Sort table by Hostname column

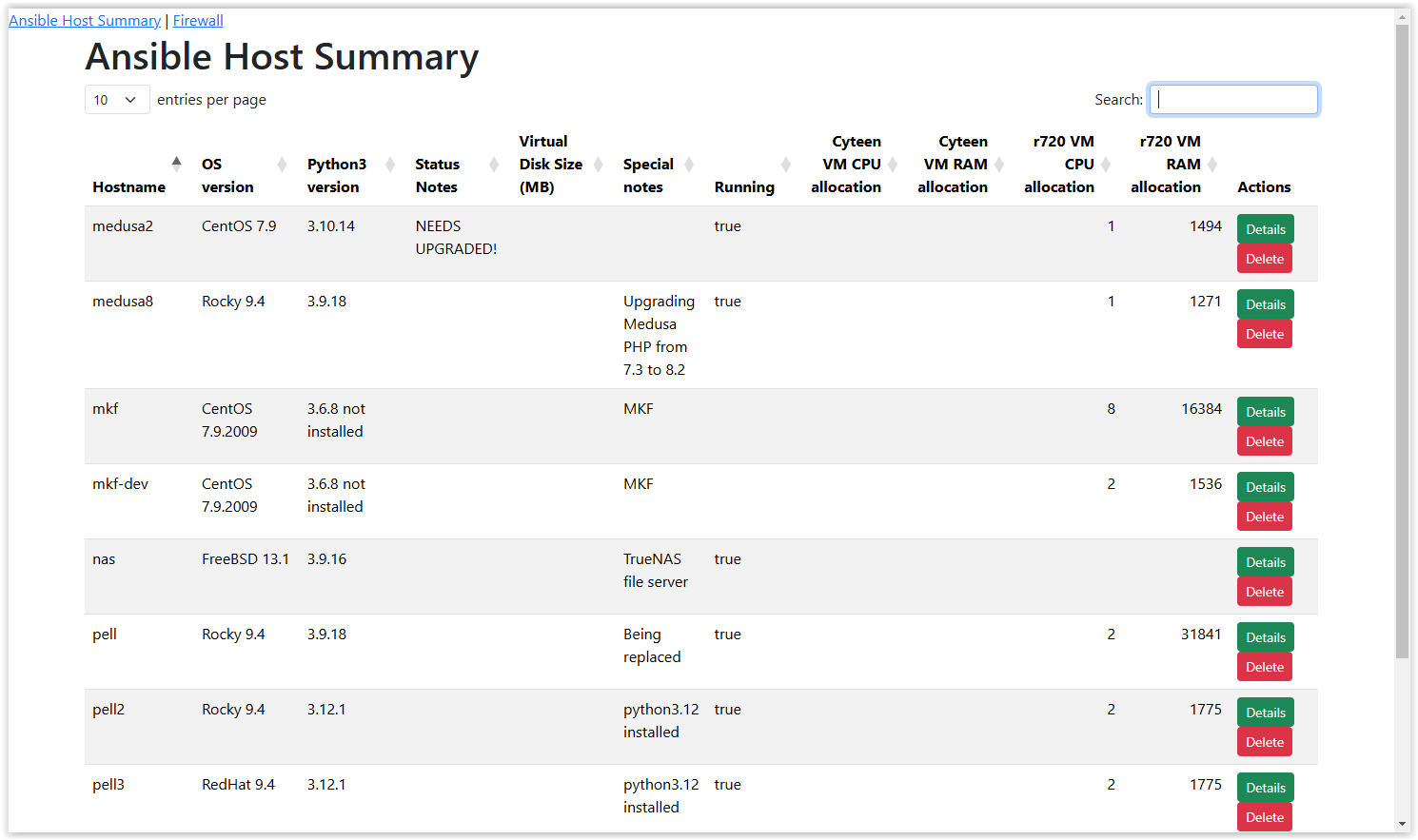pyautogui.click(x=139, y=165)
